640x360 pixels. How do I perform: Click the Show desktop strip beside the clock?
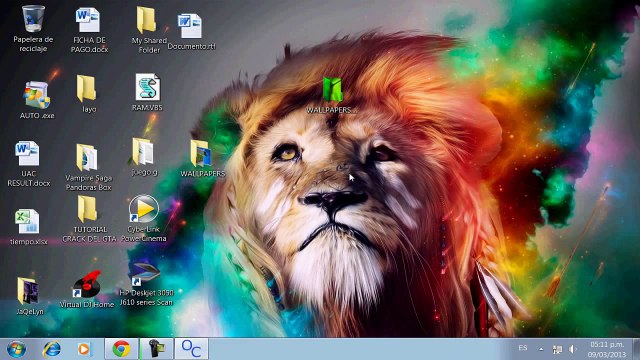click(x=636, y=349)
